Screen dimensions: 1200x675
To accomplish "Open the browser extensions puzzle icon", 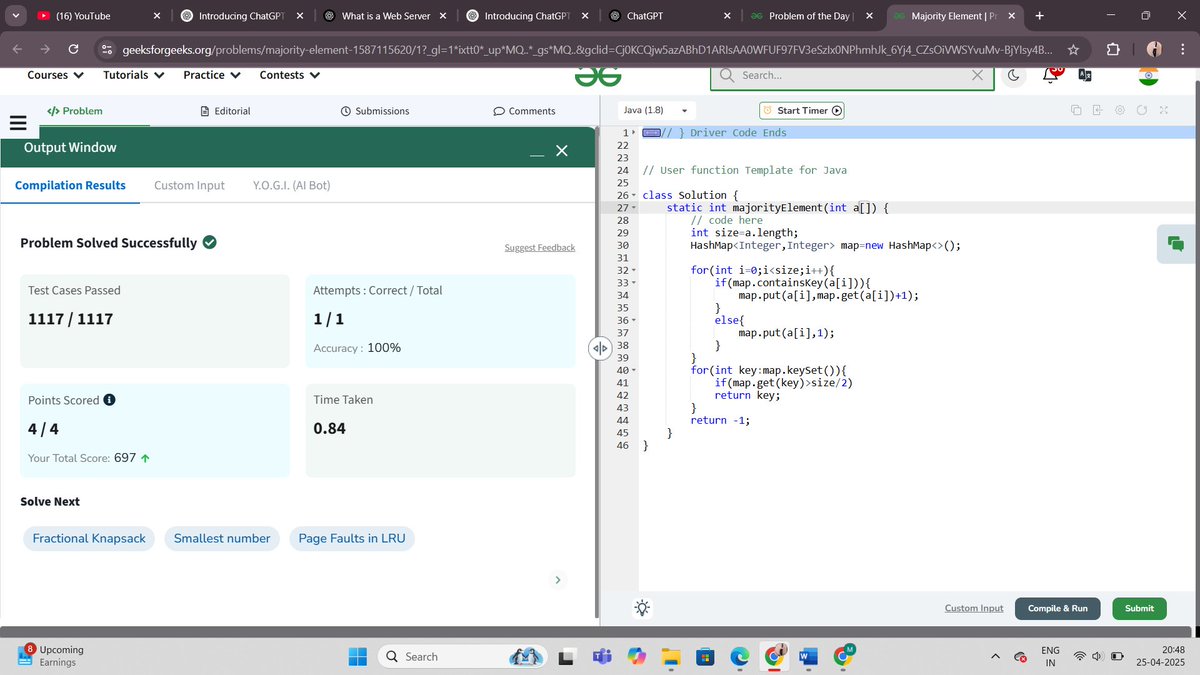I will (1114, 49).
